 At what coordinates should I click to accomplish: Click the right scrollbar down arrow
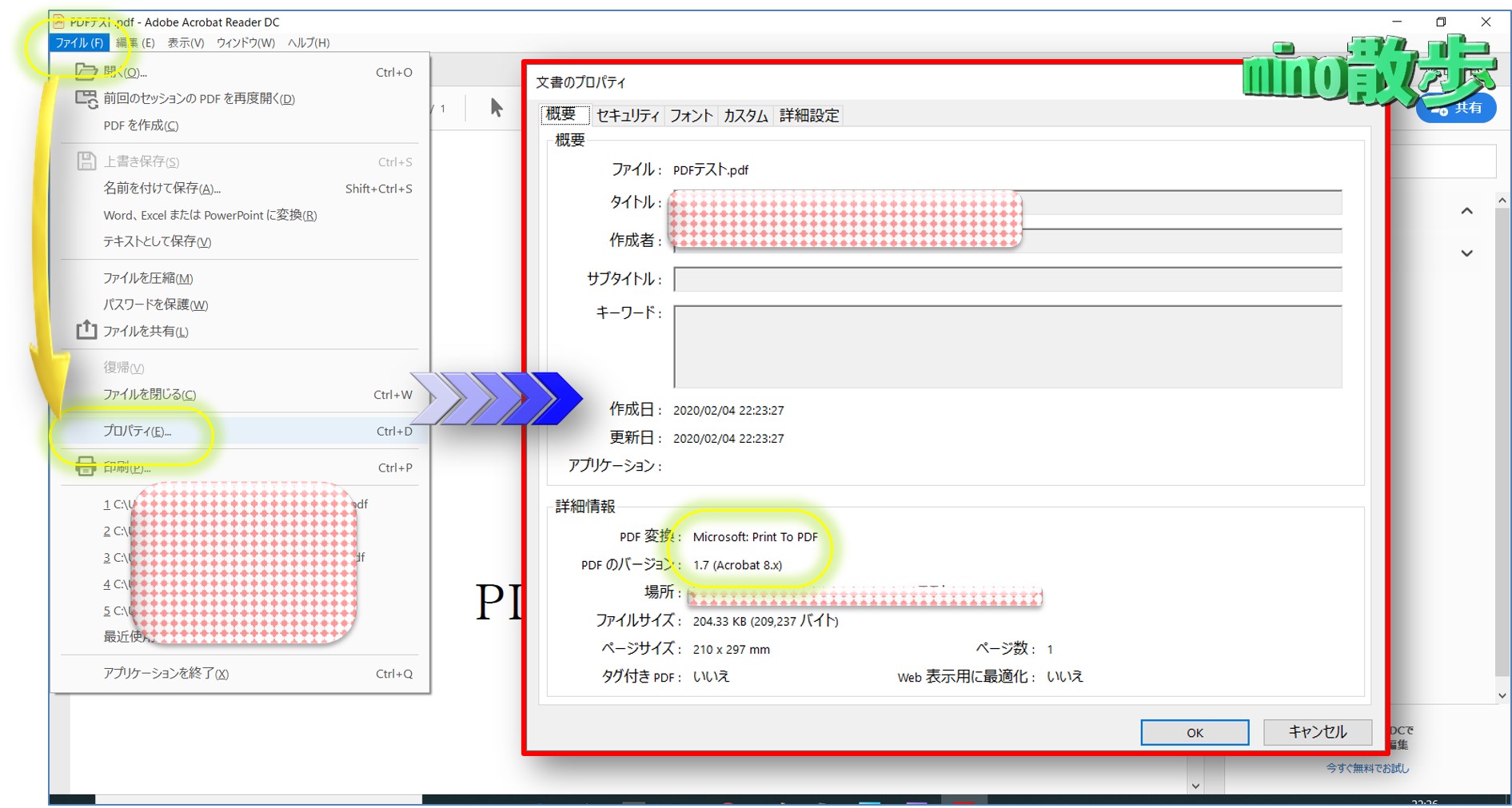click(x=1502, y=695)
